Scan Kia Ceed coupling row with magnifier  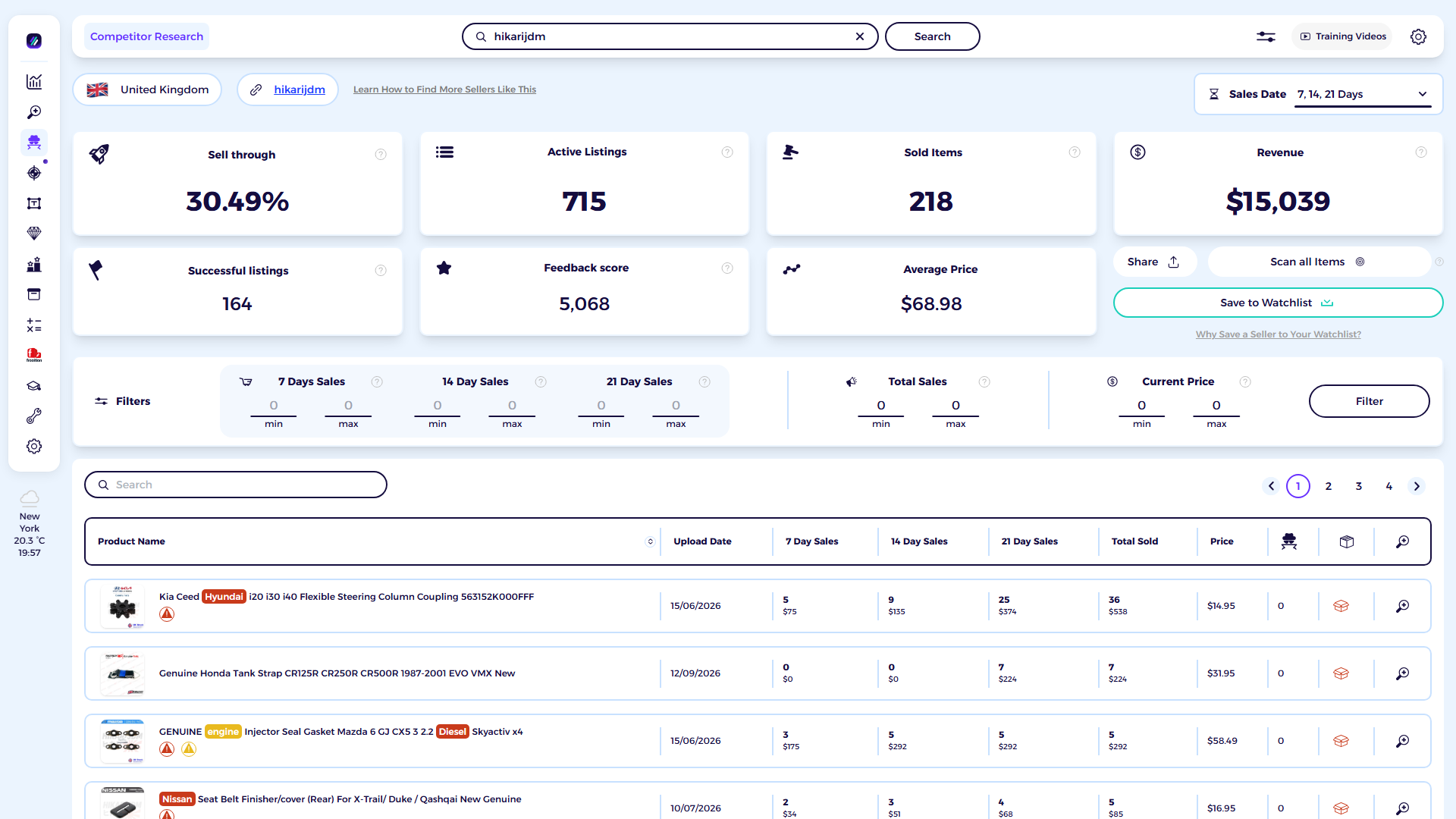(x=1403, y=606)
